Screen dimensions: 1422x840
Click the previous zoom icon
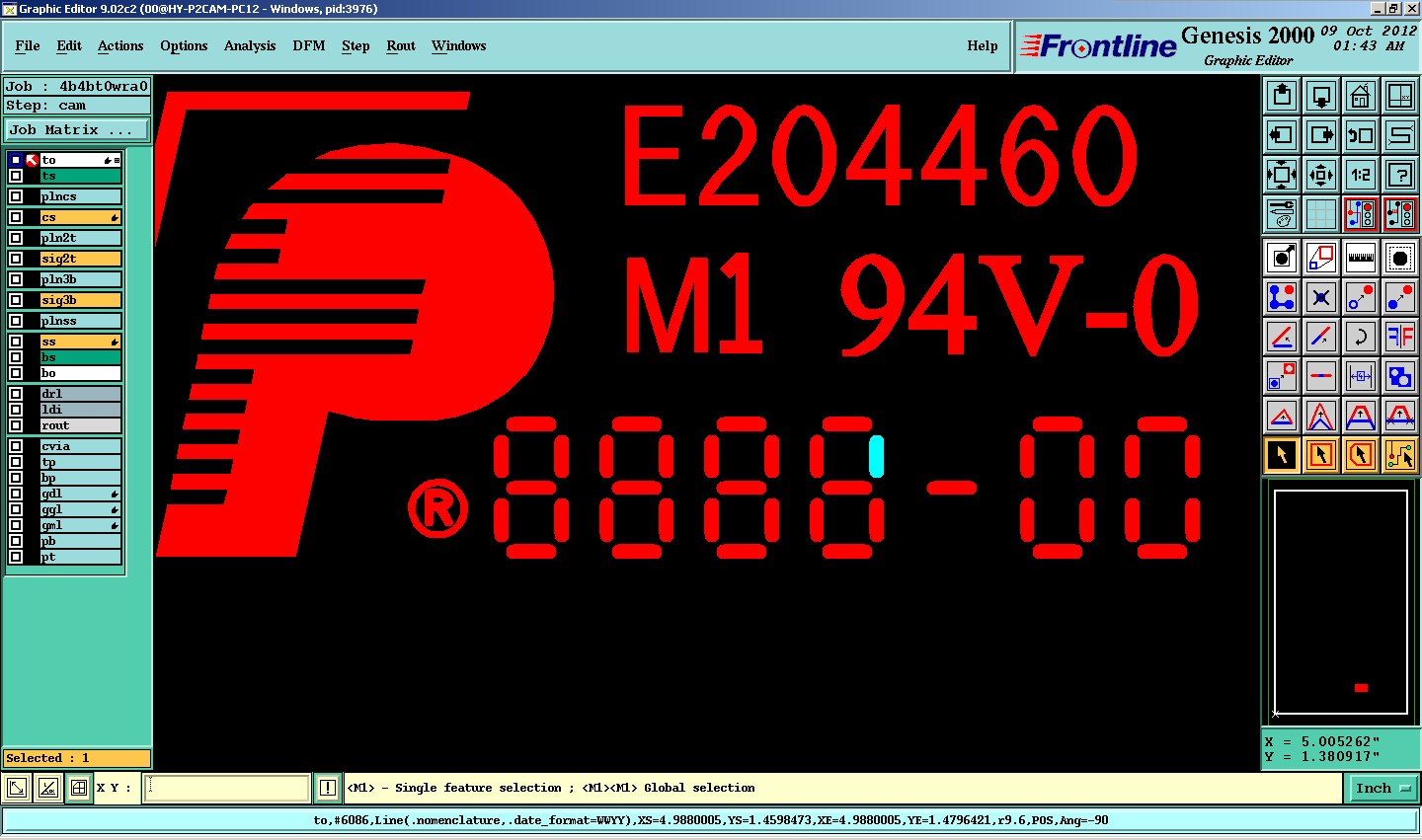coord(1361,135)
